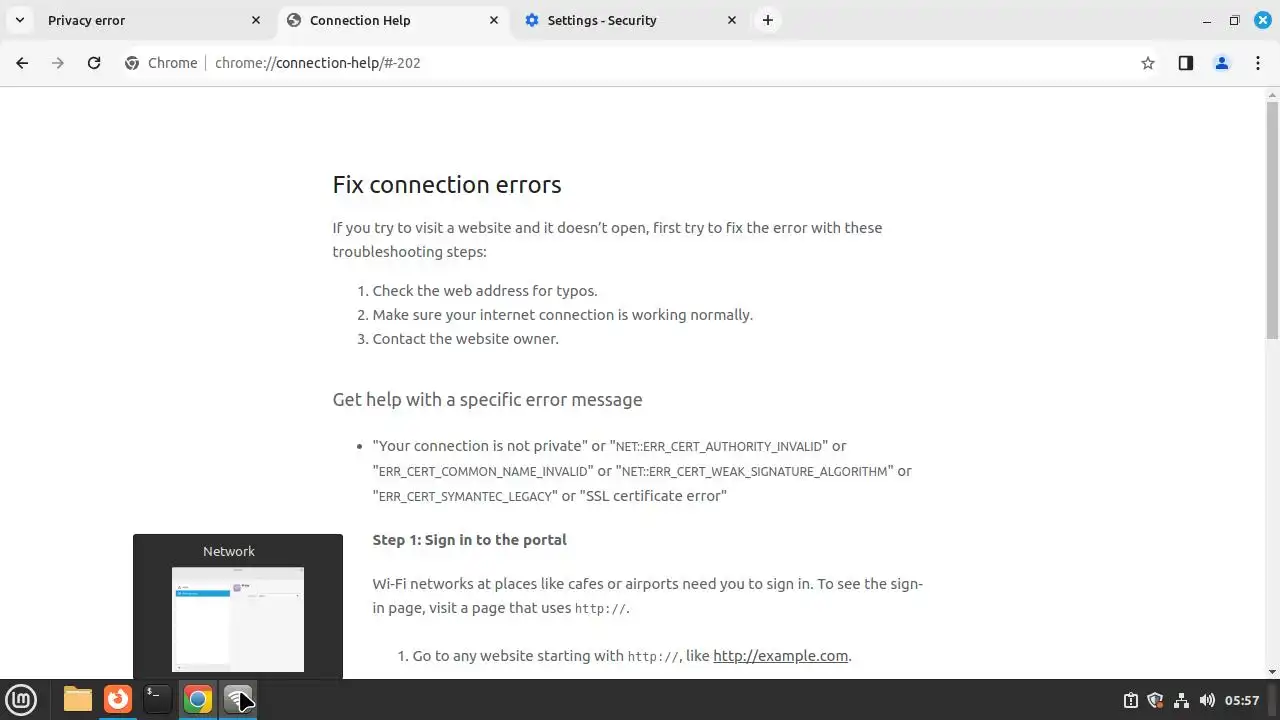Open the Network window thumbnail preview
This screenshot has width=1280, height=720.
click(x=238, y=618)
